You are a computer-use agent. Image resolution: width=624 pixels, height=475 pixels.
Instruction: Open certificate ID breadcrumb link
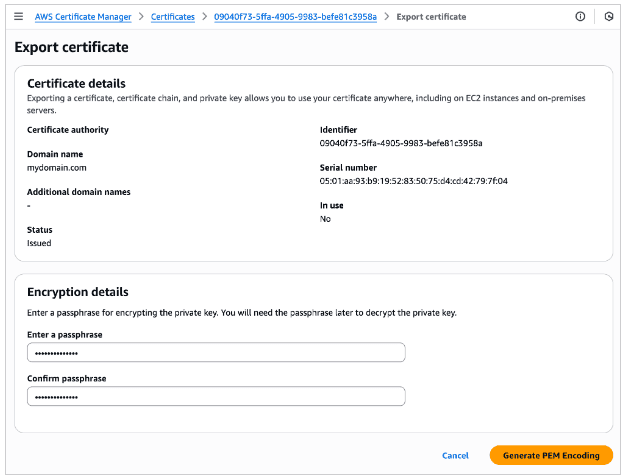(295, 17)
